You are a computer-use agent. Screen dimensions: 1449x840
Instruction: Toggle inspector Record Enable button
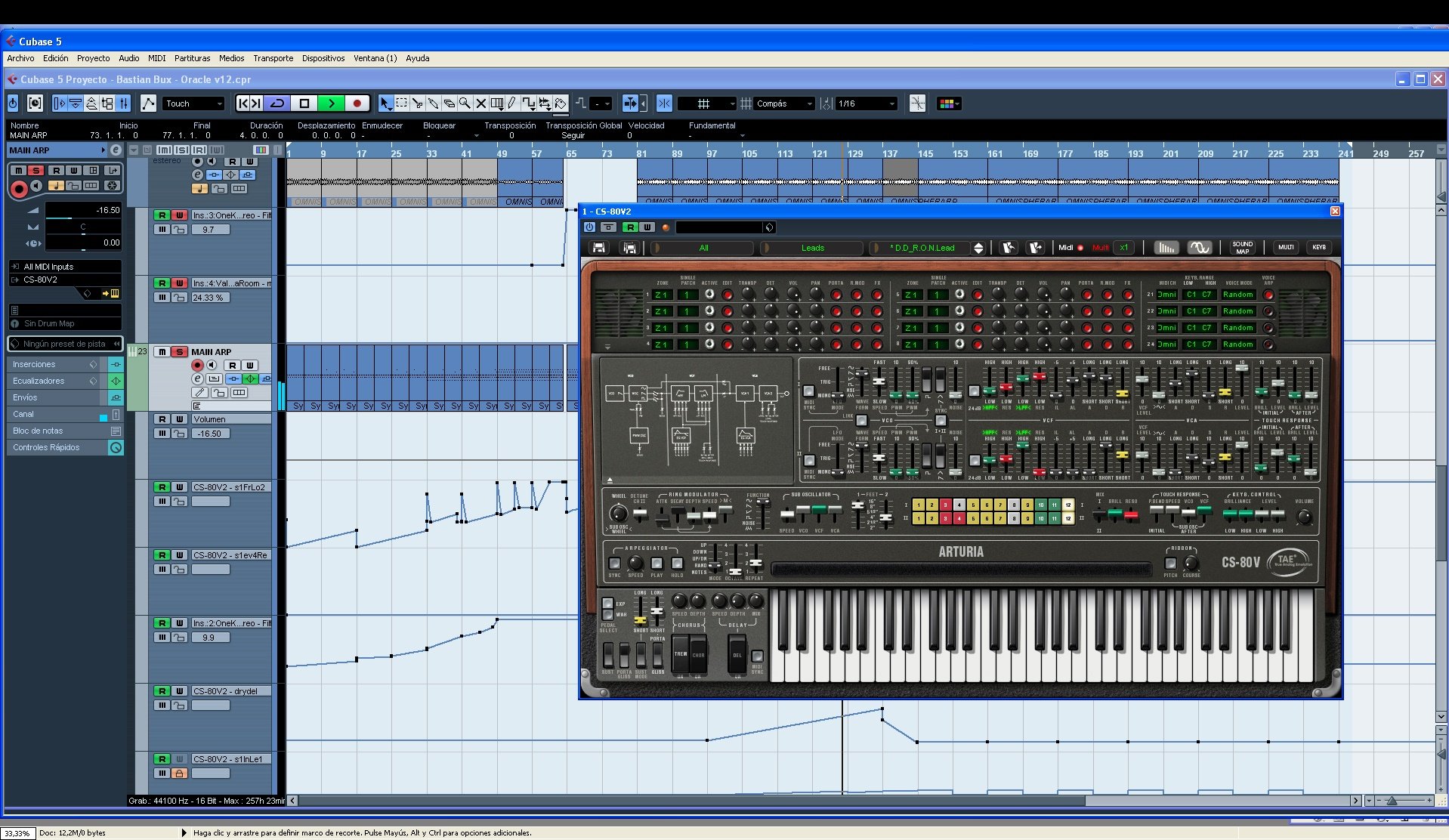pos(19,189)
